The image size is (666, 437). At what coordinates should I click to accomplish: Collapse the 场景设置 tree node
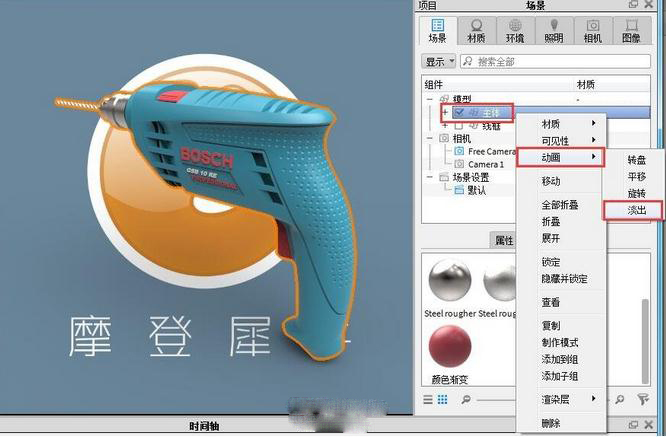click(430, 177)
